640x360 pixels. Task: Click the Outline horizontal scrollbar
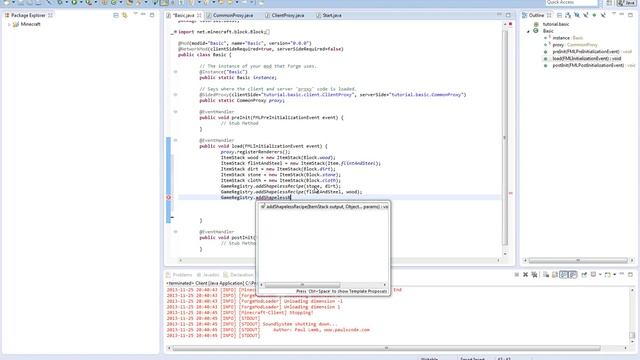(x=578, y=260)
